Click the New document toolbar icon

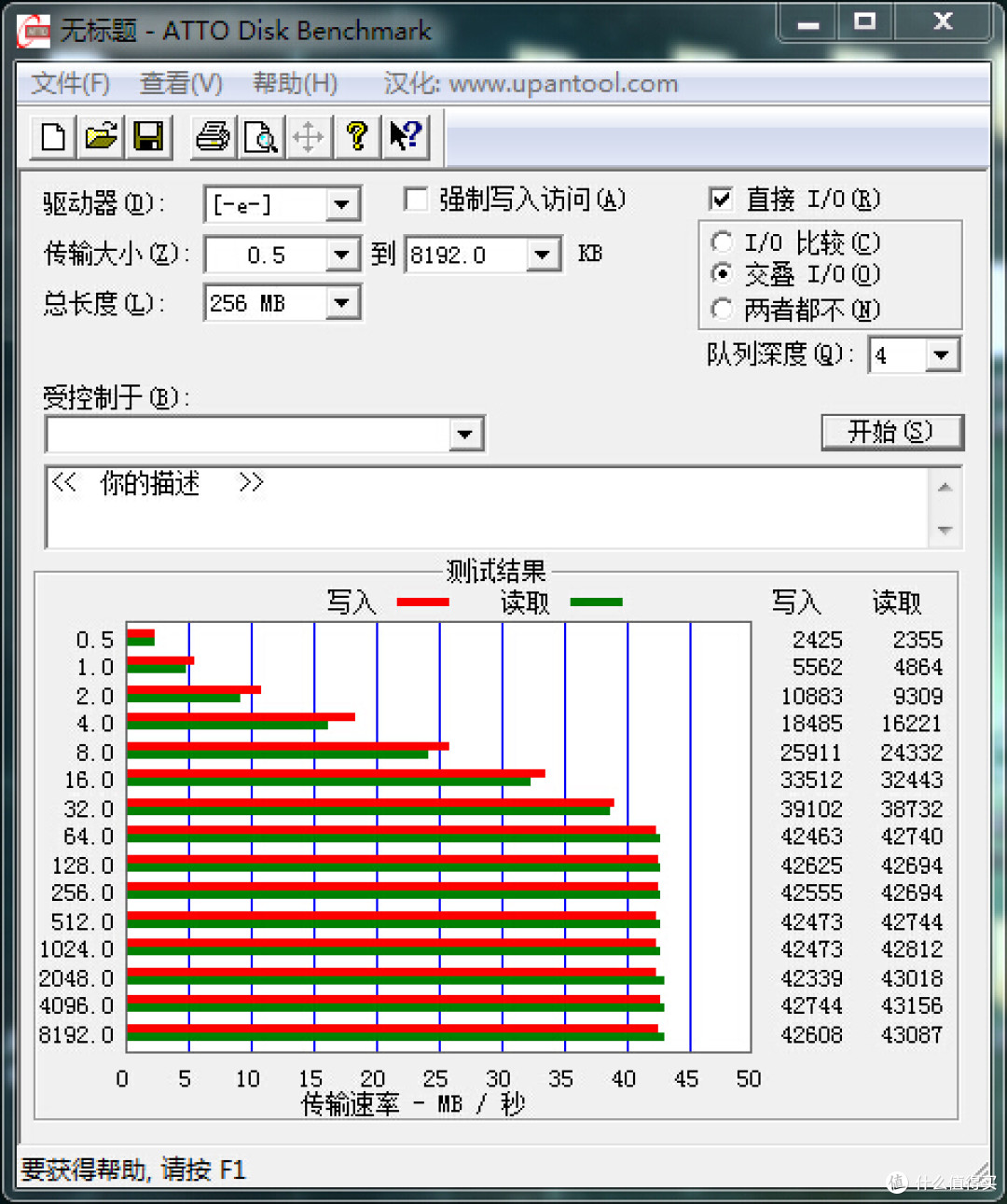[54, 137]
